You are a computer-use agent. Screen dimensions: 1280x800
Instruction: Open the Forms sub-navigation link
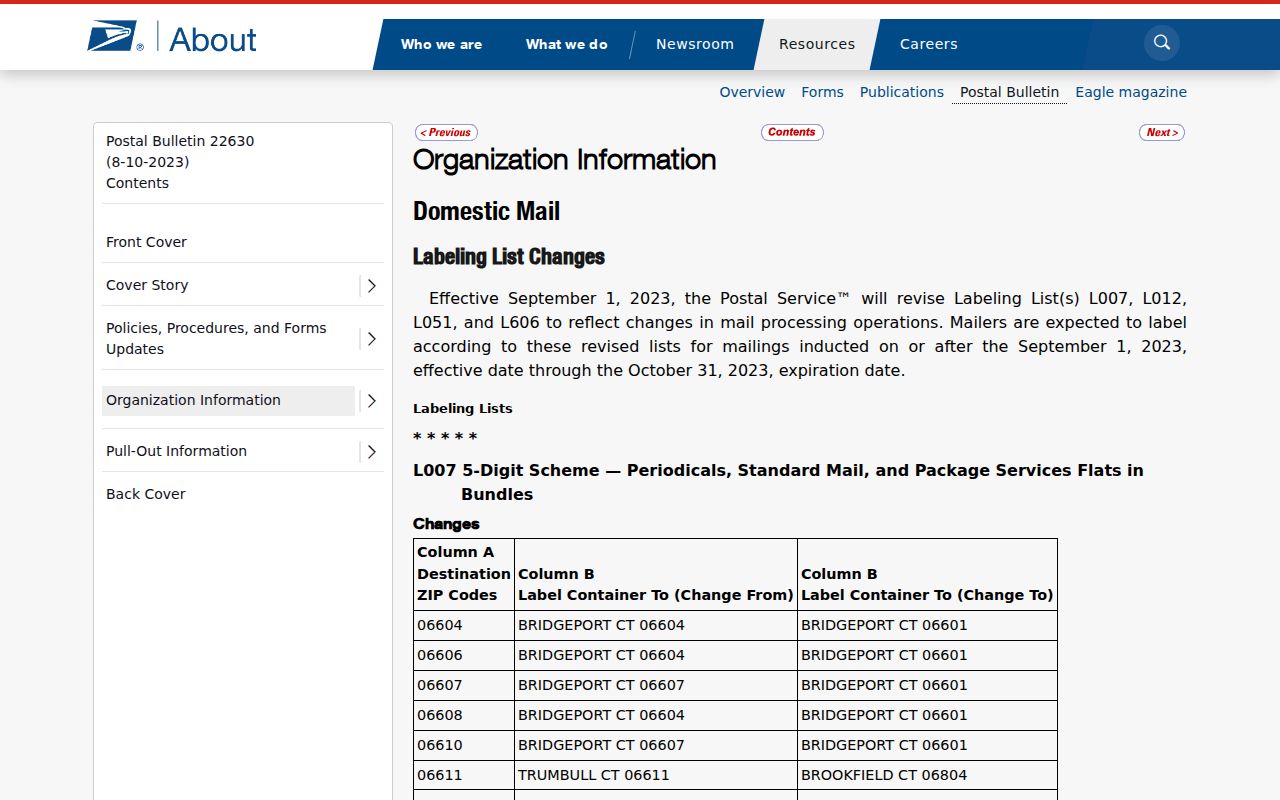(822, 92)
